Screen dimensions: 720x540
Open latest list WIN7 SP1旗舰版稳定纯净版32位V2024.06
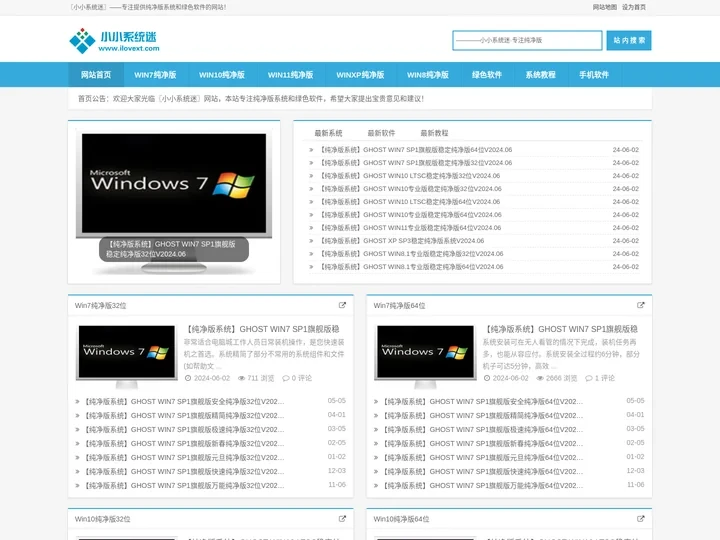click(416, 163)
